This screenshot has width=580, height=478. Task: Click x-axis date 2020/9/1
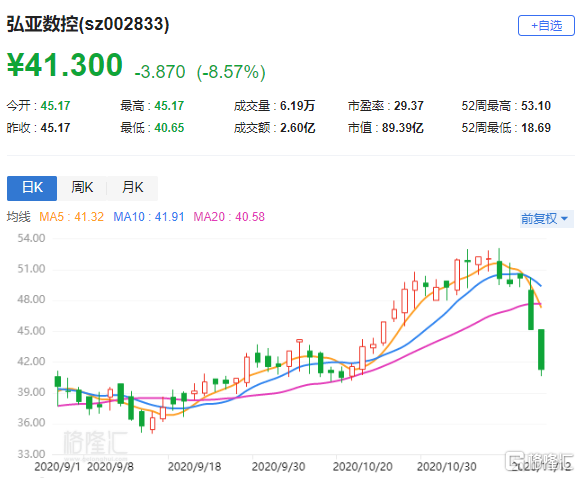pyautogui.click(x=57, y=467)
